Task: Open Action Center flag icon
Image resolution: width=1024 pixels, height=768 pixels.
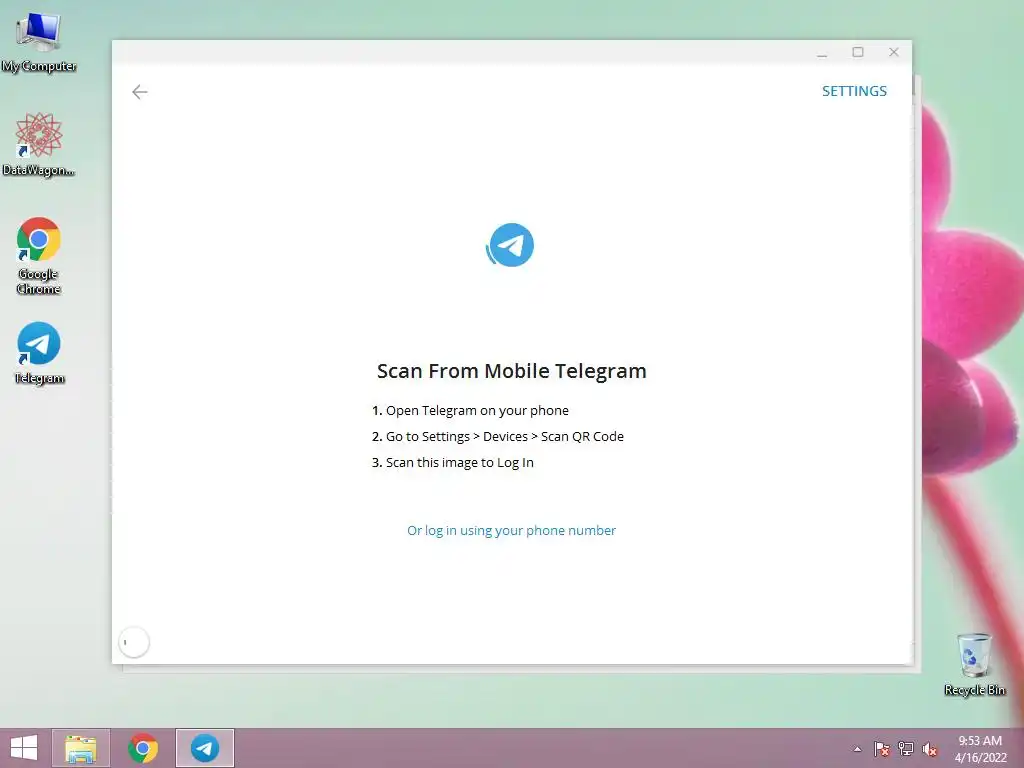Action: point(882,749)
